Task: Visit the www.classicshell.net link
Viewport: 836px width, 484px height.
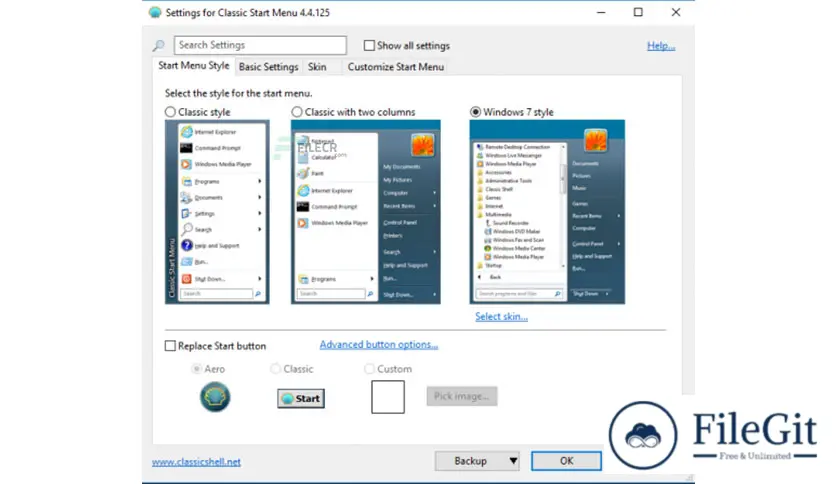Action: pos(196,462)
